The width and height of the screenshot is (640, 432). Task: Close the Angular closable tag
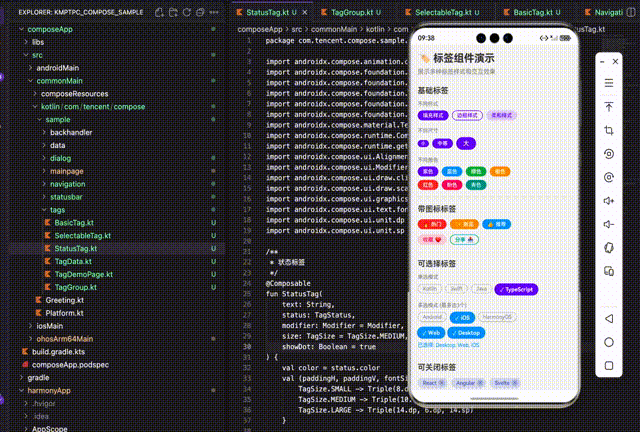coord(480,383)
